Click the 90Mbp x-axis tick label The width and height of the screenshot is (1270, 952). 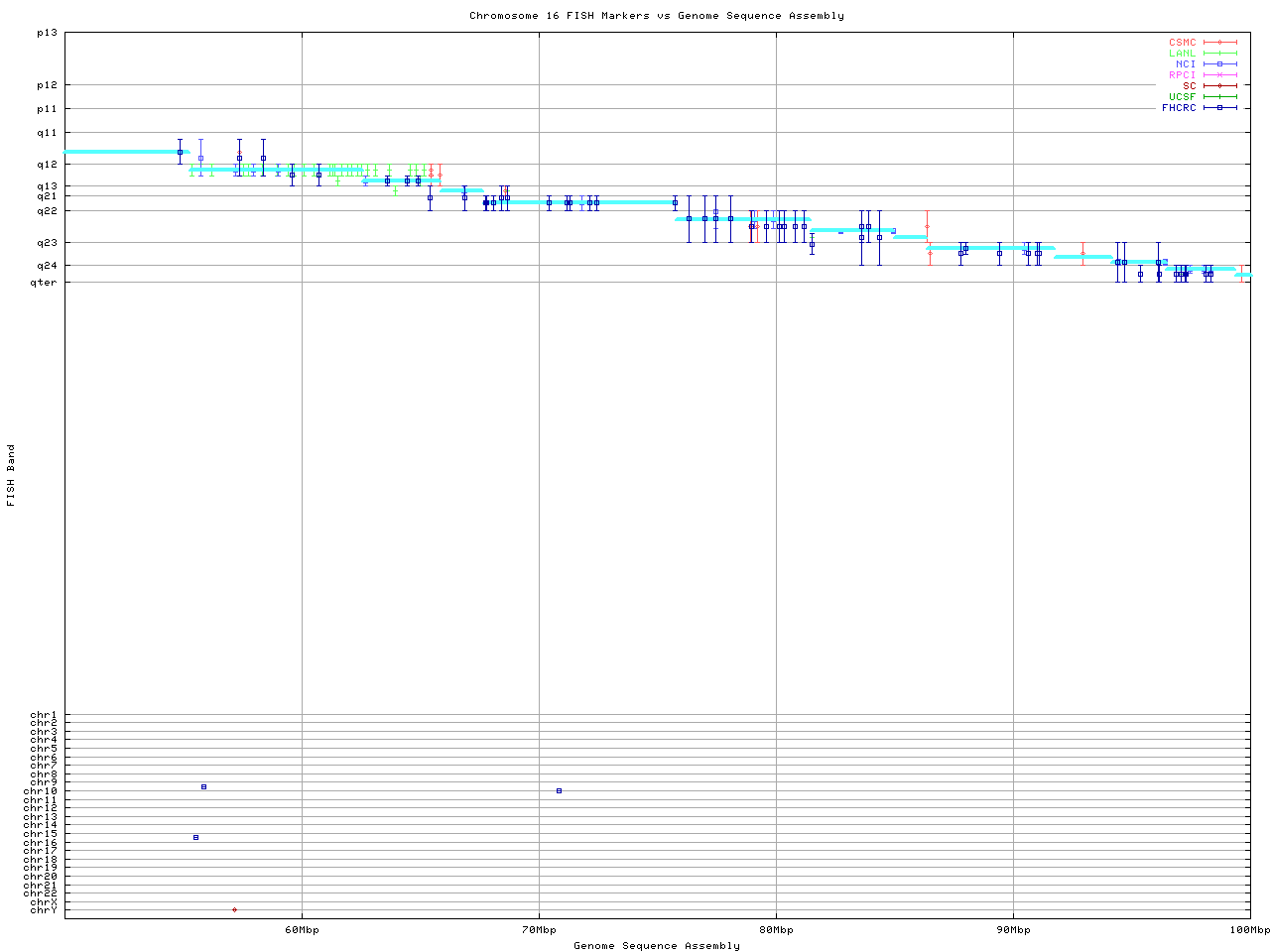1013,930
